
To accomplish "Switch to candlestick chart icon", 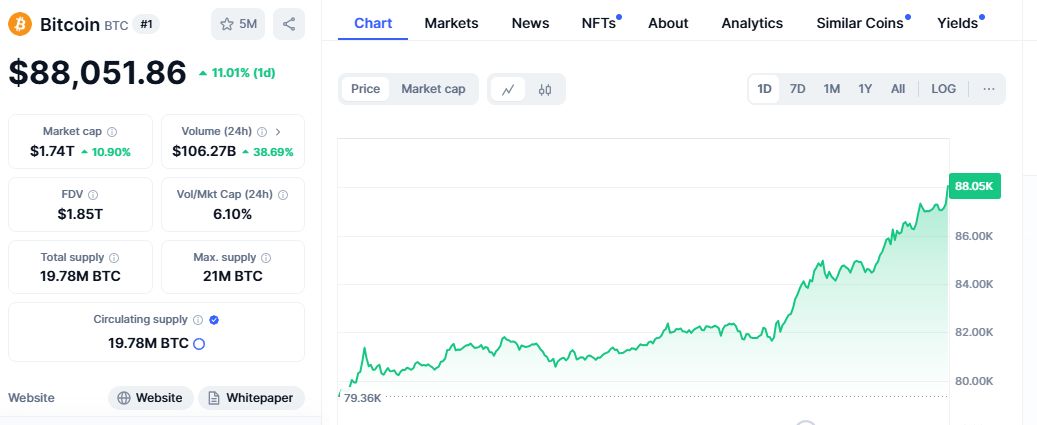I will point(545,89).
